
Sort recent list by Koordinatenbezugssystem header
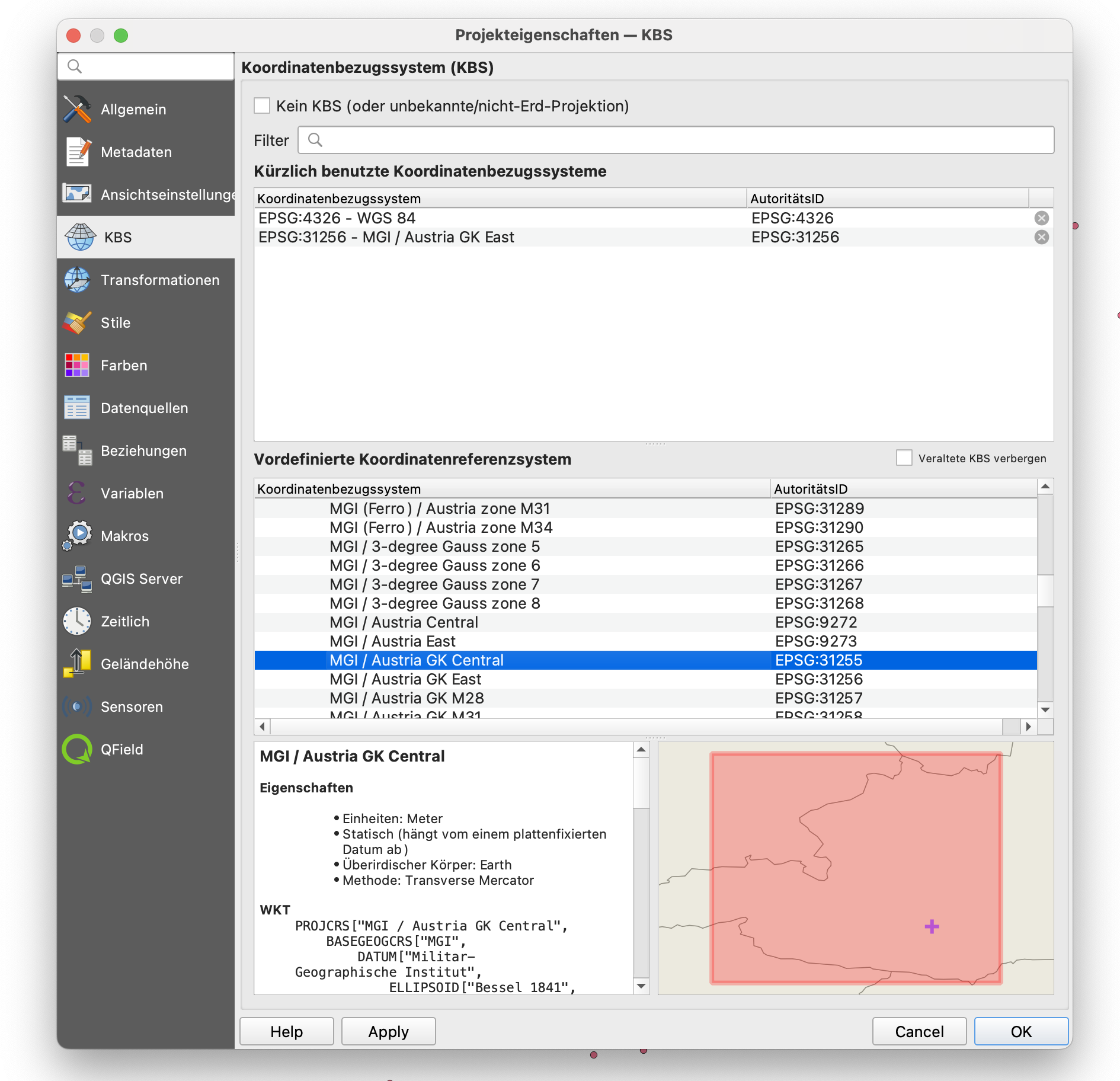(500, 198)
